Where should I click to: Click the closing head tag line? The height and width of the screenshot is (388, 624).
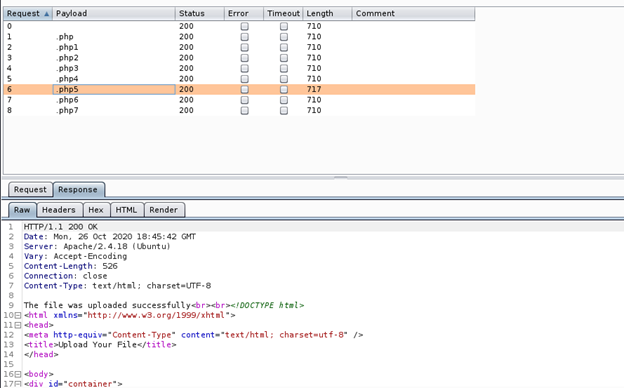click(41, 355)
